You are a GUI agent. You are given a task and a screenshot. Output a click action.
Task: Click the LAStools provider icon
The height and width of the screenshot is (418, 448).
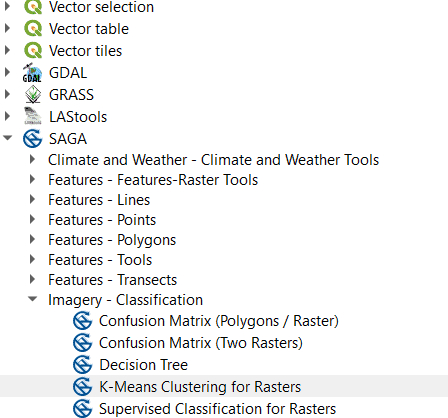(x=33, y=116)
